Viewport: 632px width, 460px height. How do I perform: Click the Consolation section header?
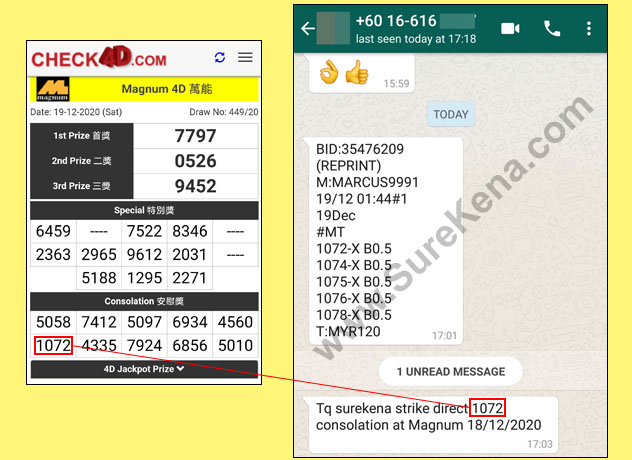(144, 301)
